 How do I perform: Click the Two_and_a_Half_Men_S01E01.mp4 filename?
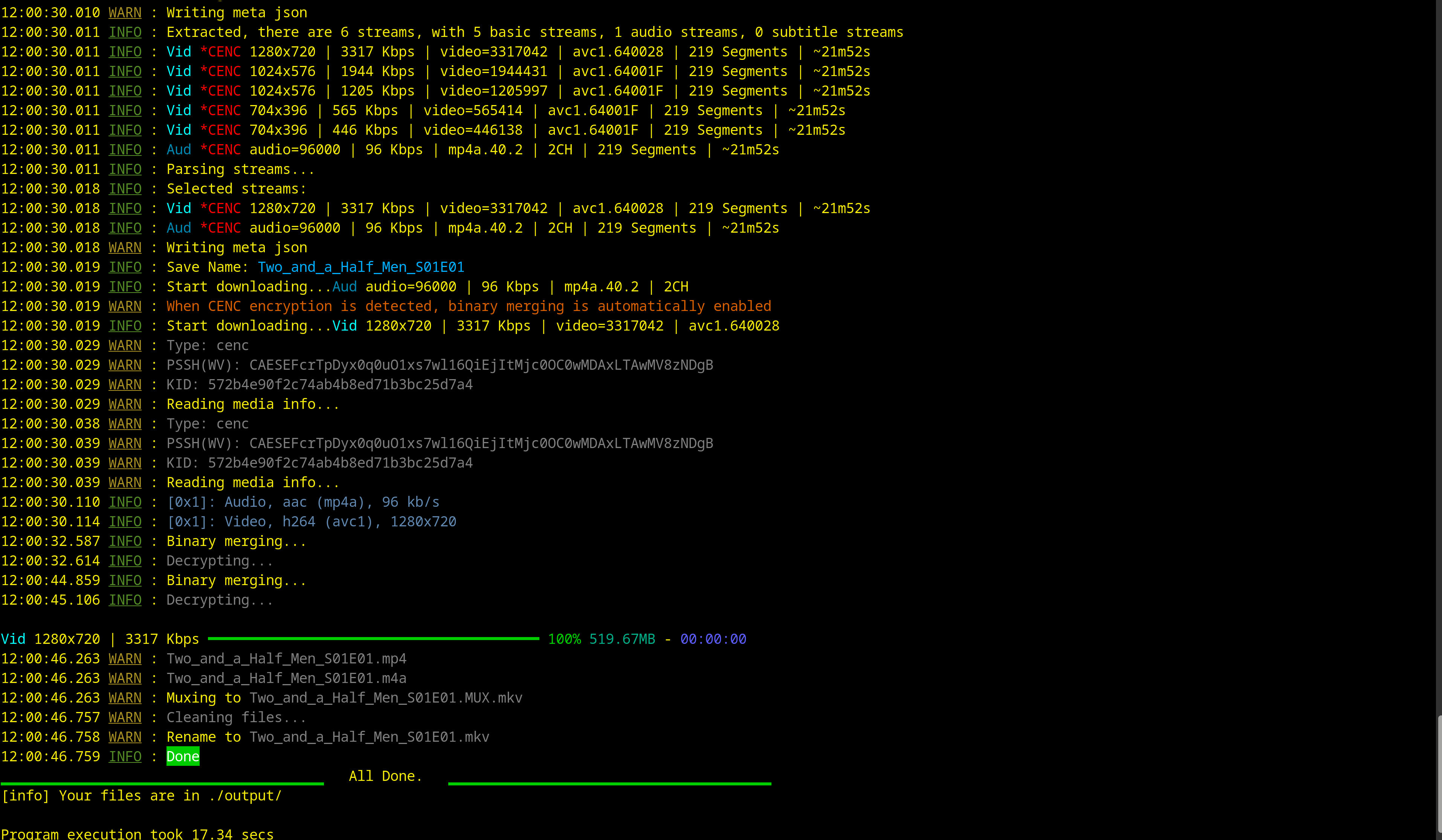click(x=286, y=659)
